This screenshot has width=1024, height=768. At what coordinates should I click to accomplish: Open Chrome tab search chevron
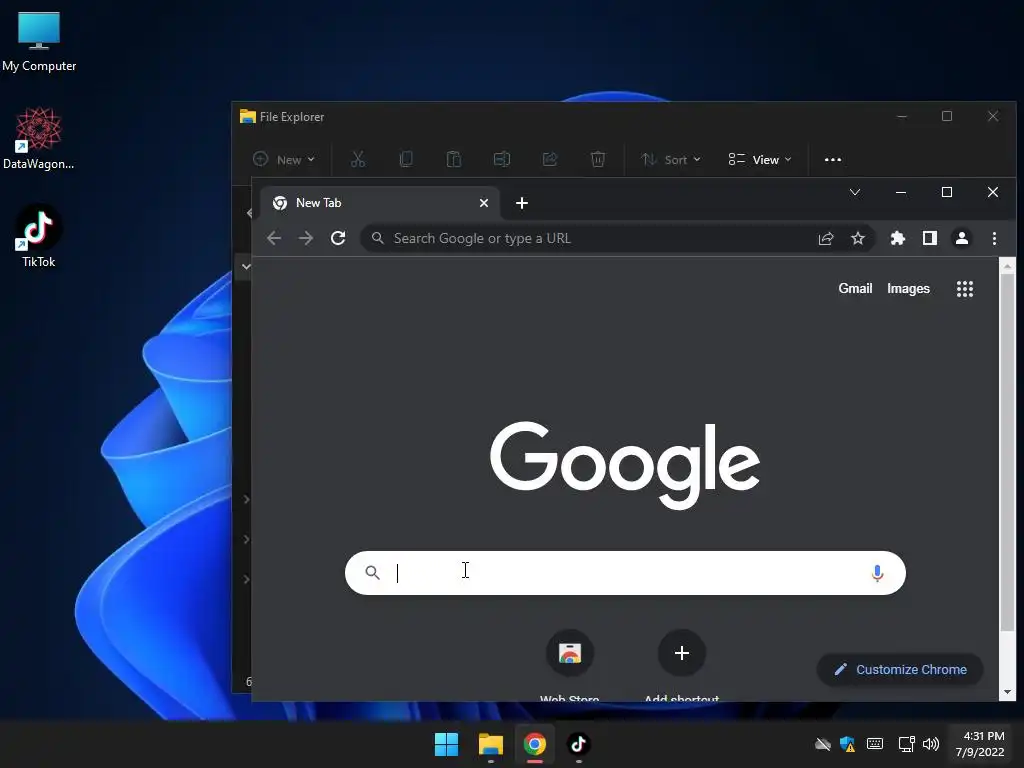pyautogui.click(x=855, y=192)
